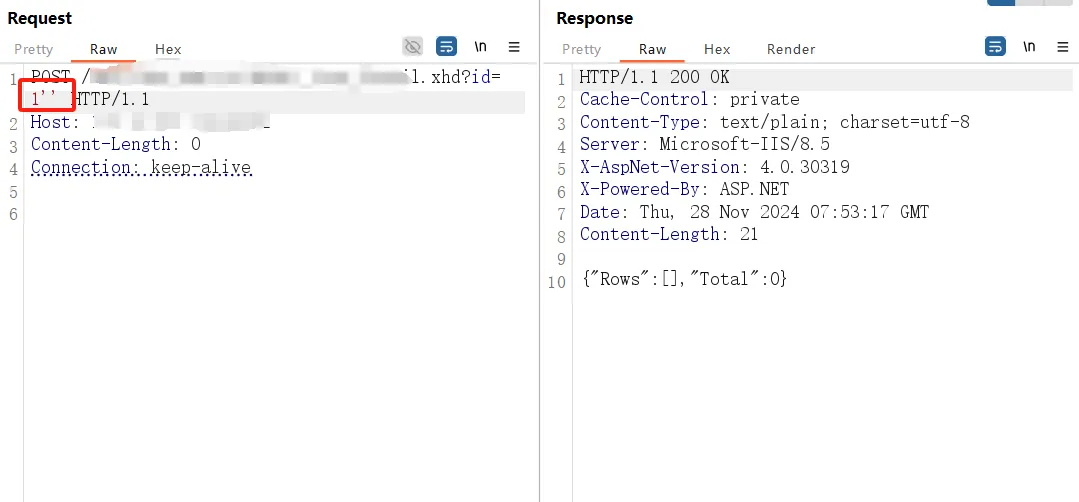Open the Response Render tab
Image resolution: width=1079 pixels, height=502 pixels.
[x=791, y=50]
